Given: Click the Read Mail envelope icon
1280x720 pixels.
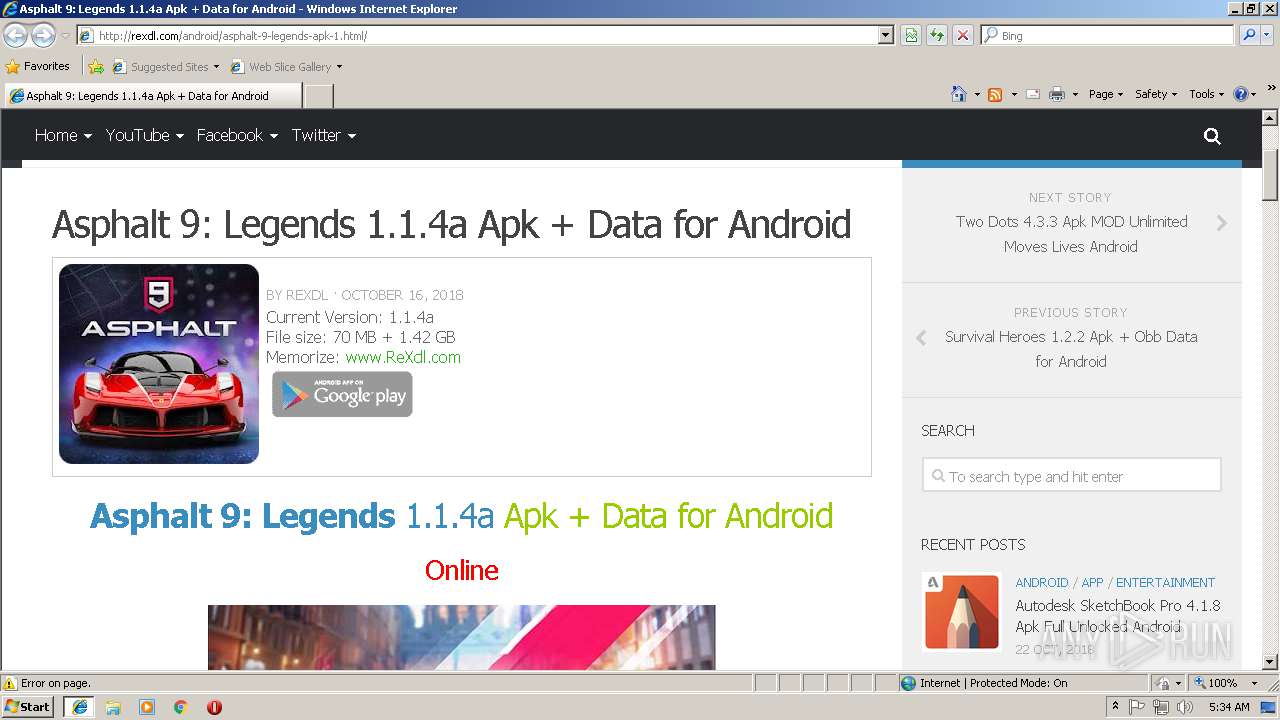Looking at the screenshot, I should (x=1033, y=94).
